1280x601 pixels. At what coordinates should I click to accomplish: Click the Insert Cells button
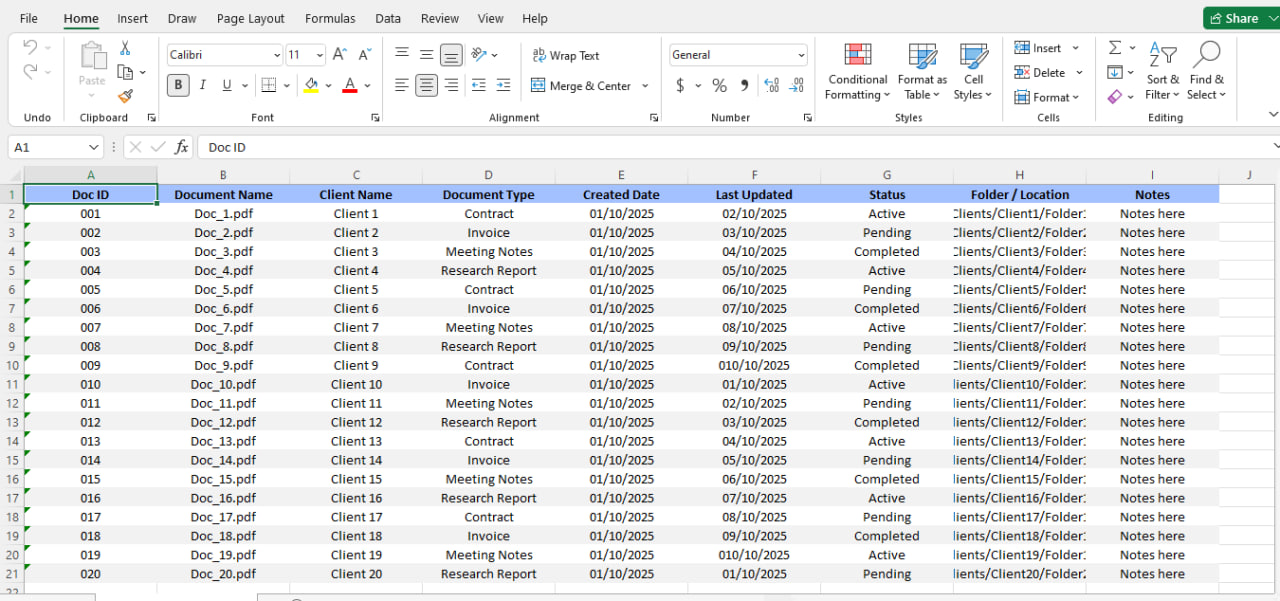tap(1041, 47)
